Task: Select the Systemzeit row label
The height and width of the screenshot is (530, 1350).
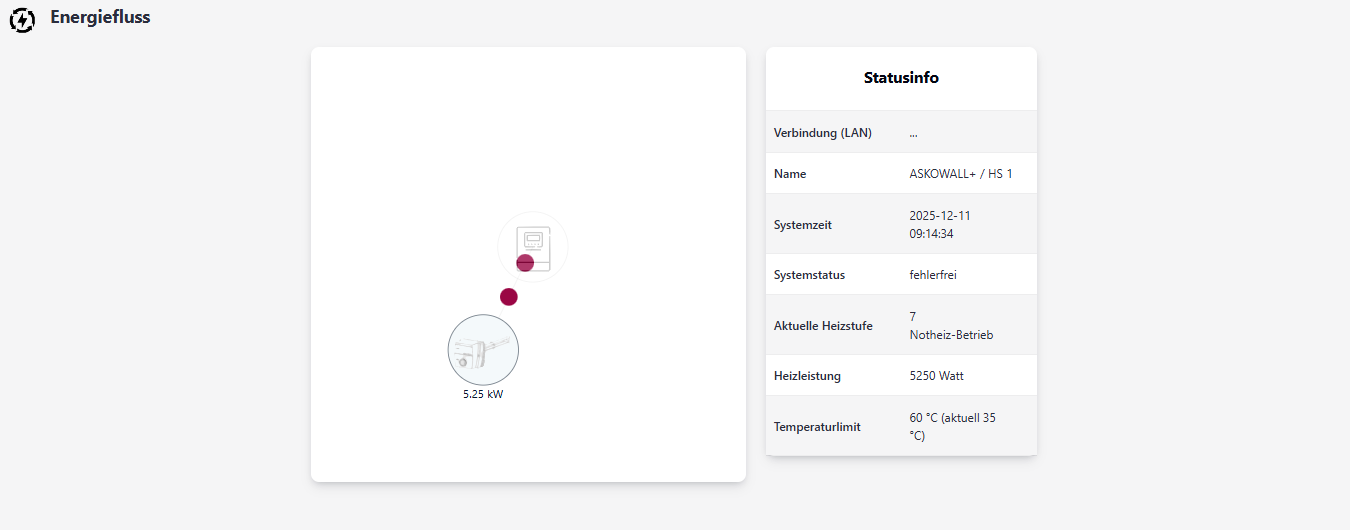Action: click(802, 225)
